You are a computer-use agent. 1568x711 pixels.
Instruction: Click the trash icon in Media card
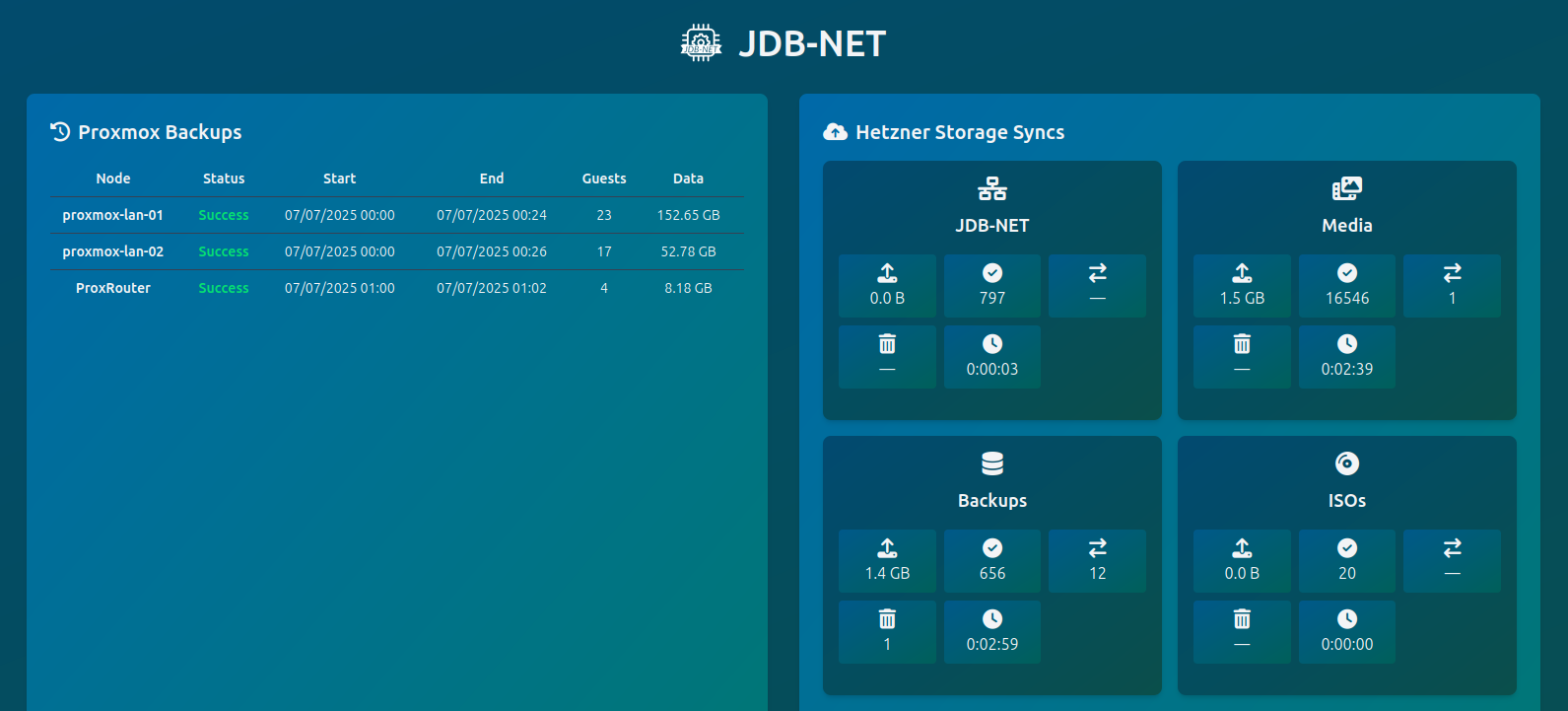[1242, 343]
